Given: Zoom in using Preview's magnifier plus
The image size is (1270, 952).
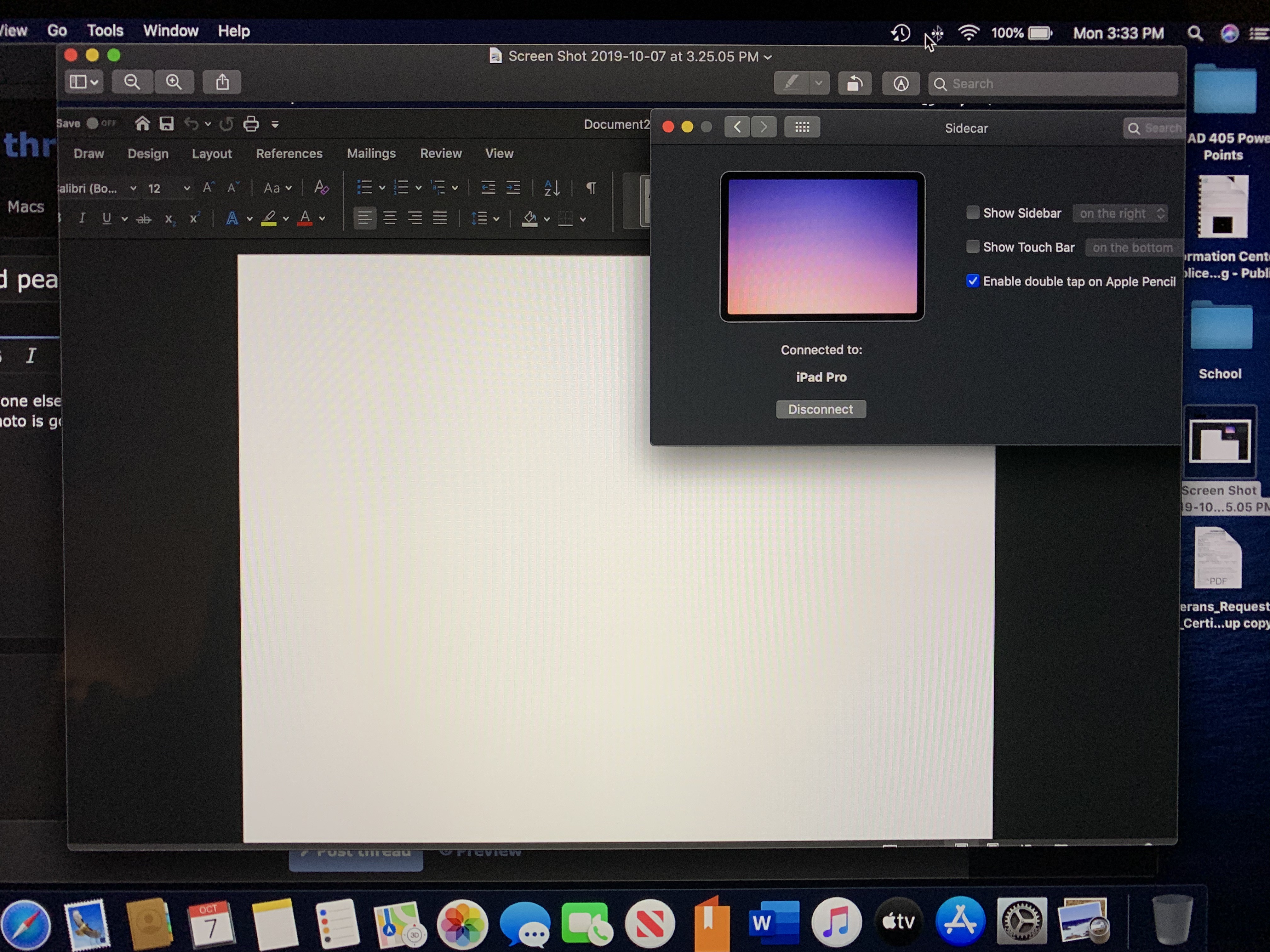Looking at the screenshot, I should click(x=174, y=82).
